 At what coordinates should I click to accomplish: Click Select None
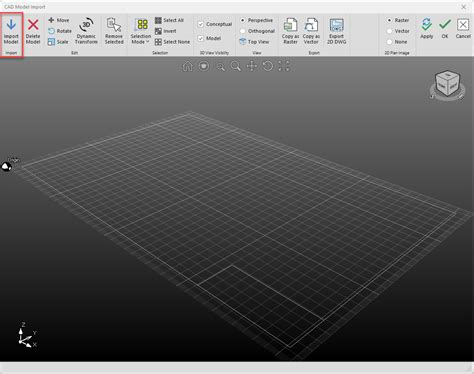[172, 42]
